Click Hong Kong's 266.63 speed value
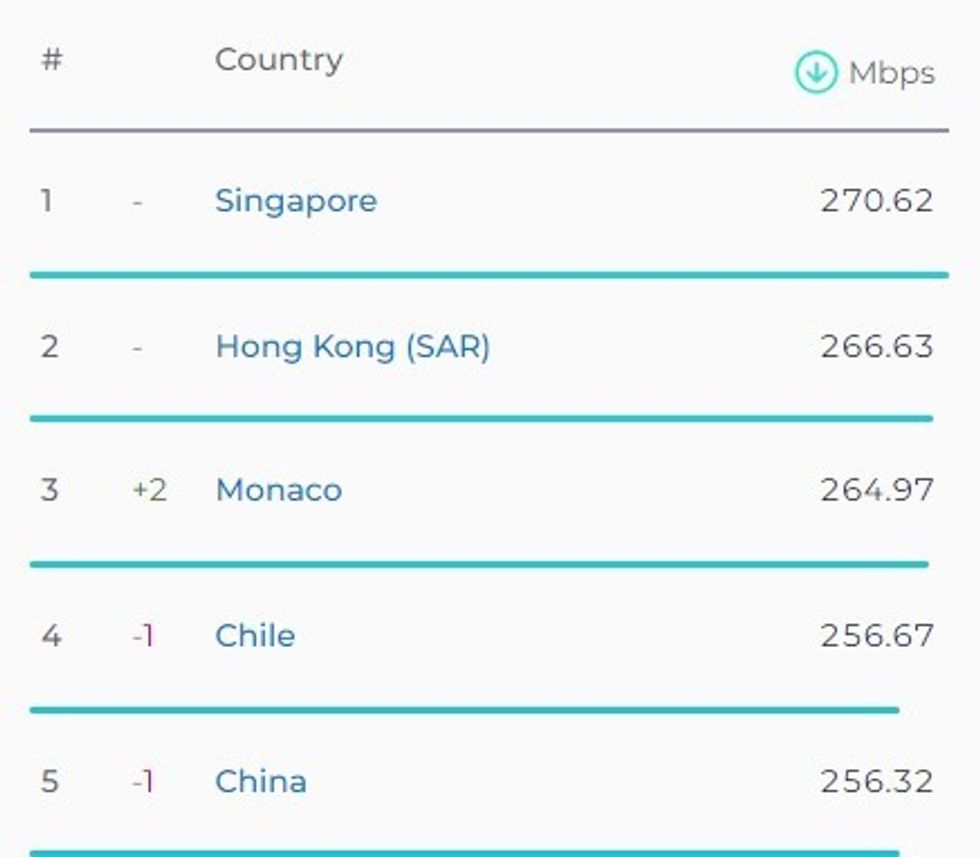This screenshot has height=857, width=980. pos(876,347)
